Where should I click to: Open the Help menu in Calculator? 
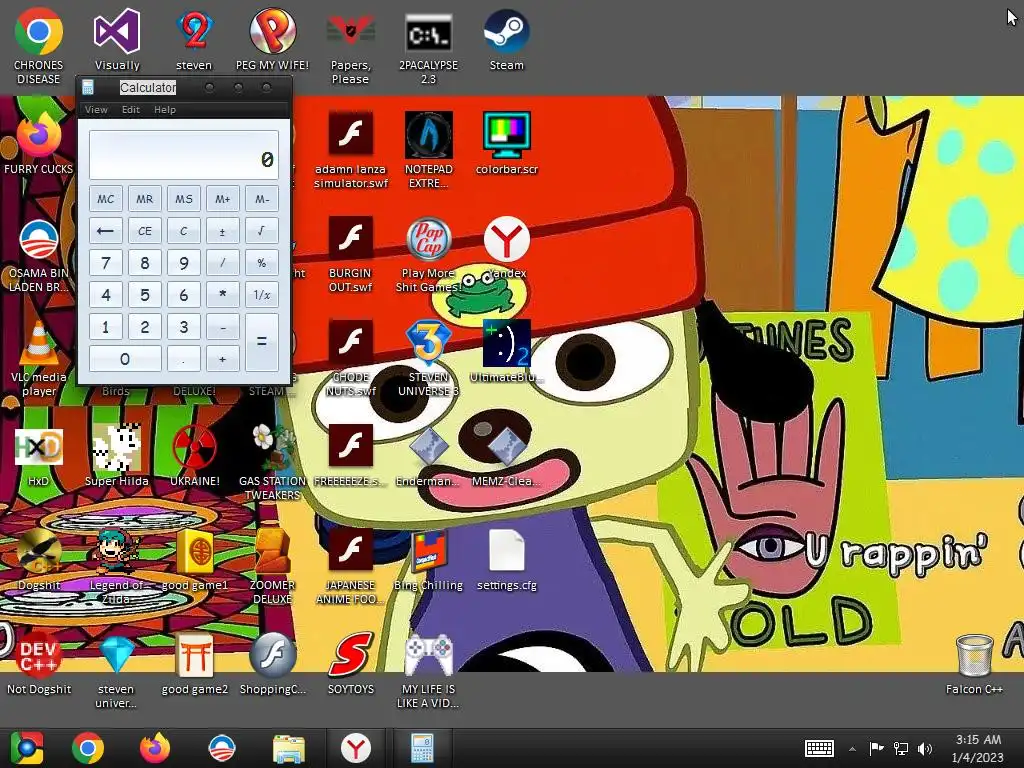tap(165, 110)
